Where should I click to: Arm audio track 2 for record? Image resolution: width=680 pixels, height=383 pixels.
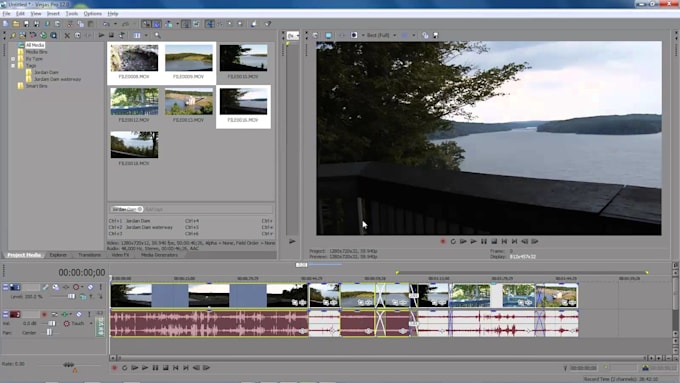point(44,314)
